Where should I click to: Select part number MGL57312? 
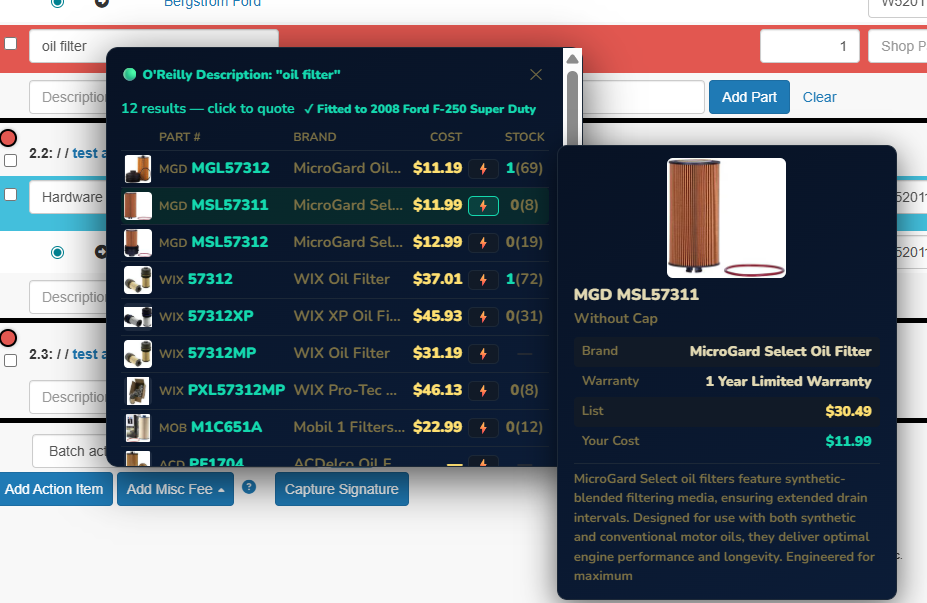231,168
